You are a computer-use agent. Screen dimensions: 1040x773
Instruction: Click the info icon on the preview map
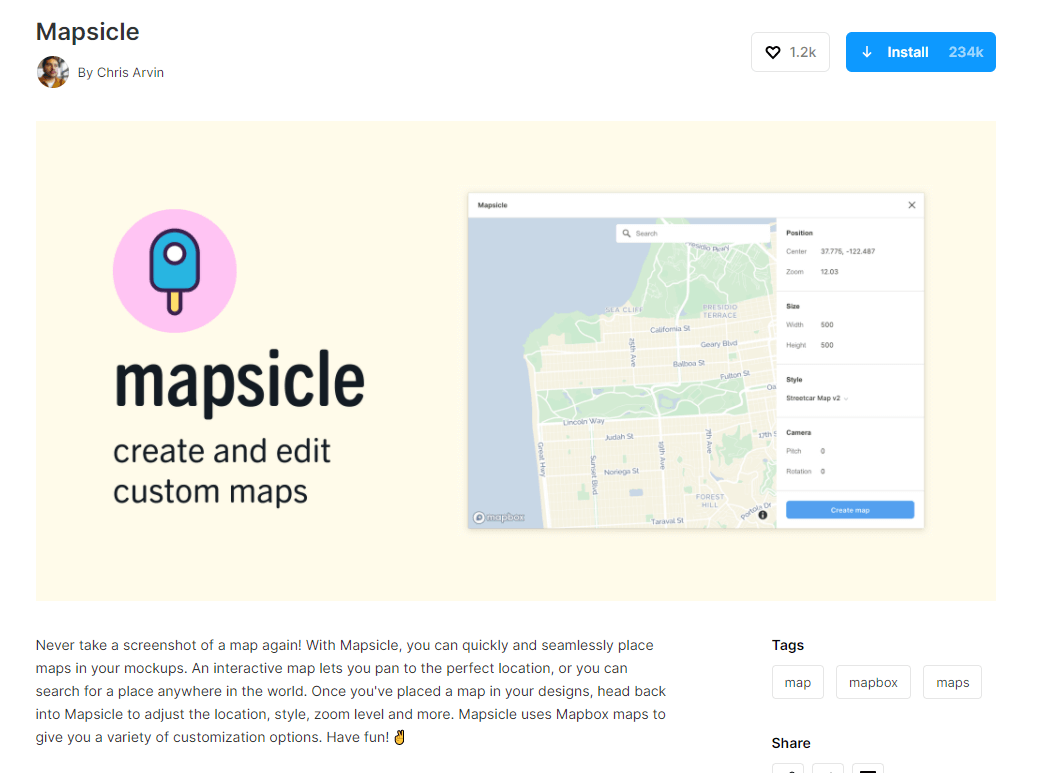point(763,515)
